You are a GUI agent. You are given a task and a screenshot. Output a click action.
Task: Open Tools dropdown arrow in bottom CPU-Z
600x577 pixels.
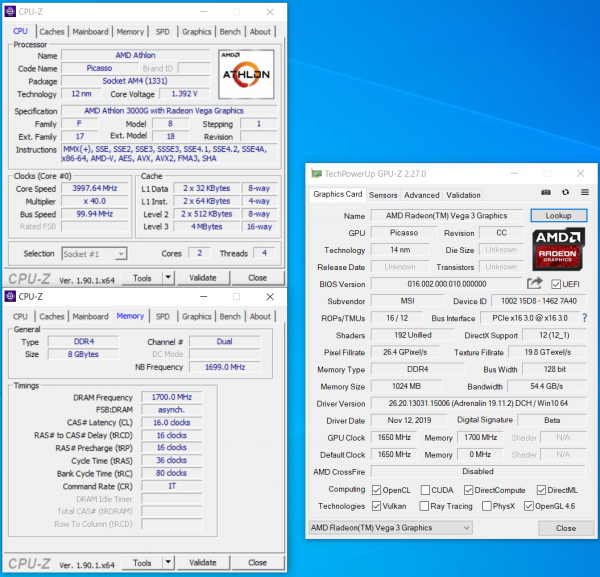pos(168,562)
